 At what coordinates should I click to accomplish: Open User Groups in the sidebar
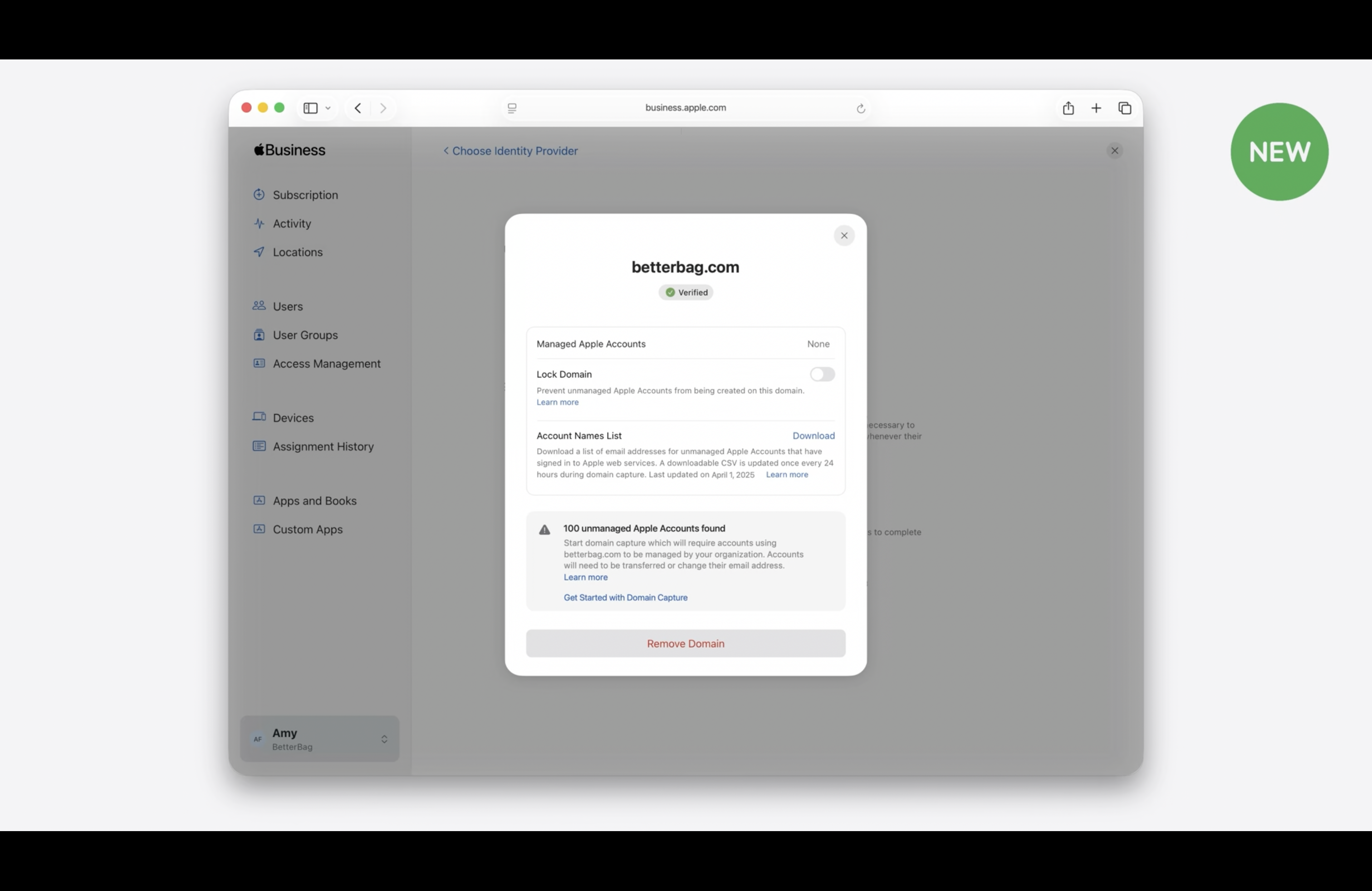pos(295,335)
